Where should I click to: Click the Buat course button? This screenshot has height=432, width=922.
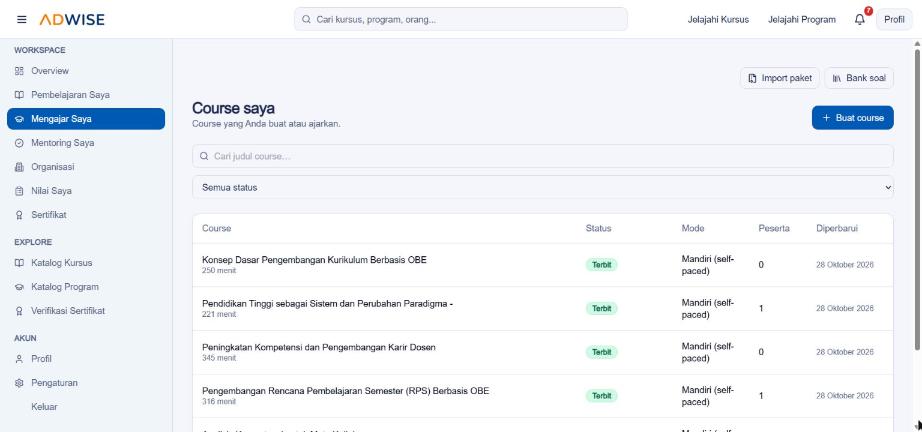(853, 118)
